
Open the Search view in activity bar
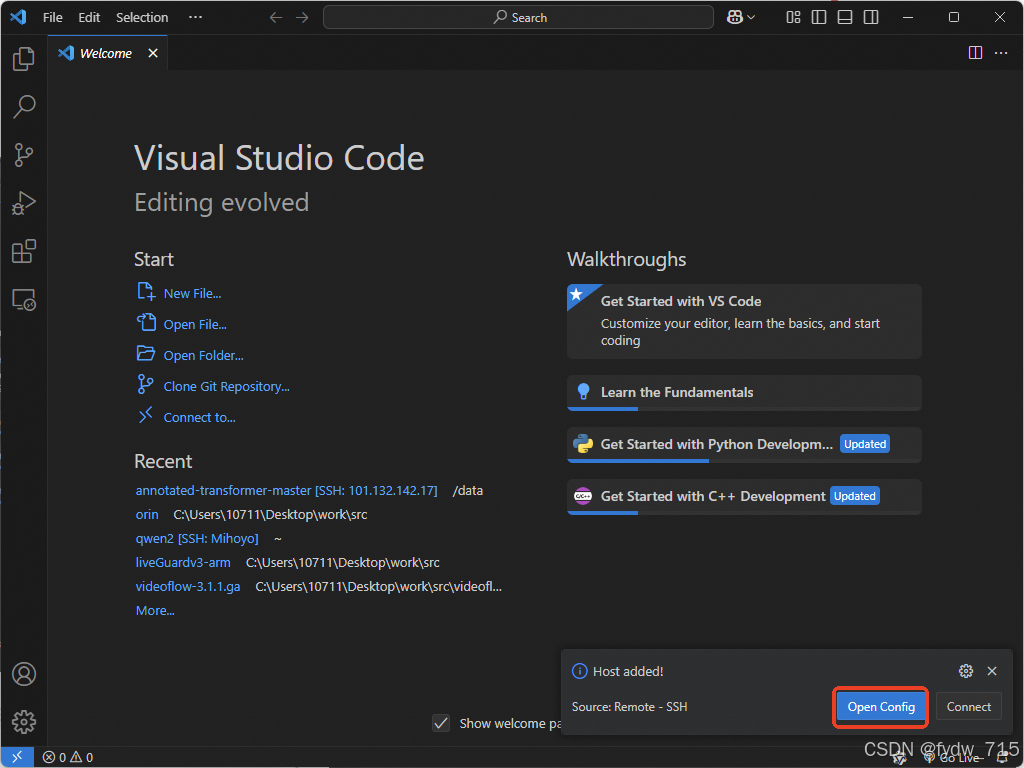tap(24, 106)
